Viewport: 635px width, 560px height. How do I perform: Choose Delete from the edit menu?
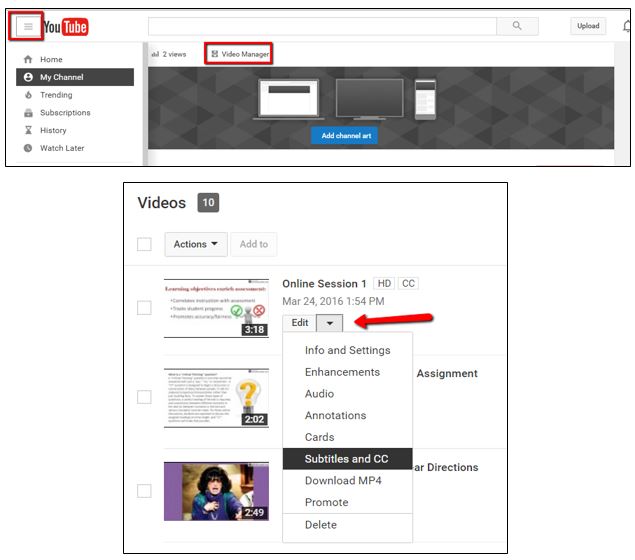(347, 525)
